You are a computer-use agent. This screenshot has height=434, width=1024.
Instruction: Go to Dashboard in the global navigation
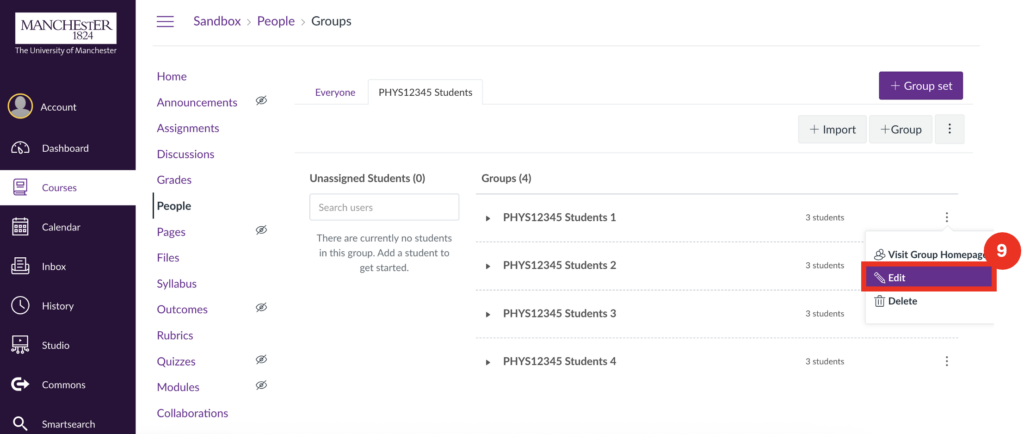[x=64, y=148]
